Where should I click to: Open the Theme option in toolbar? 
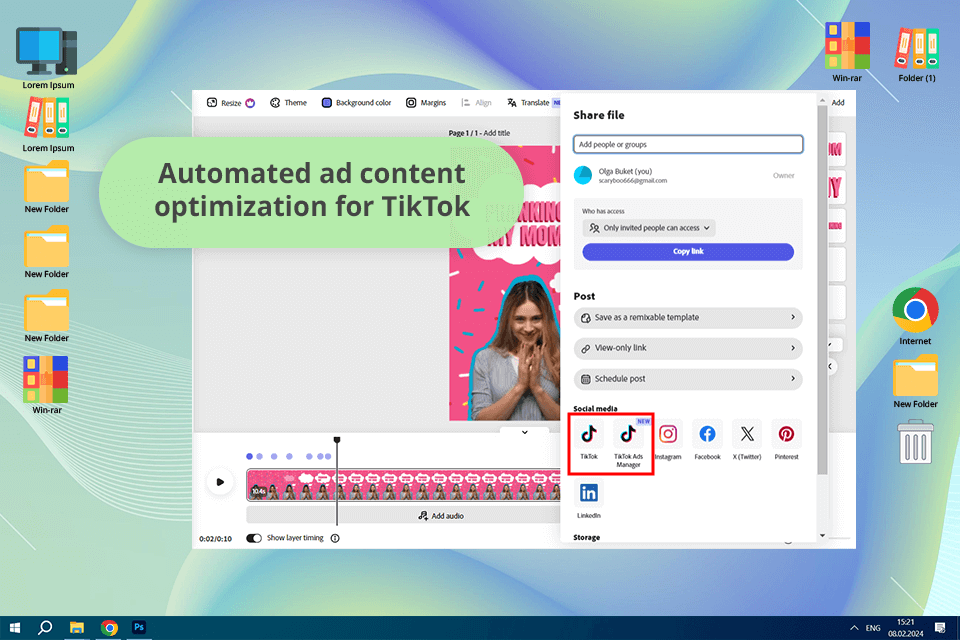pyautogui.click(x=288, y=103)
